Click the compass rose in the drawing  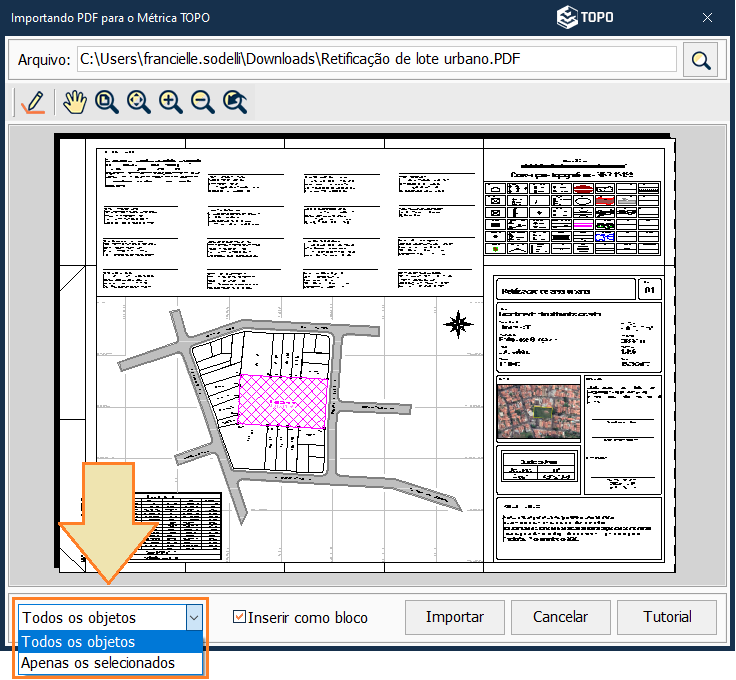(459, 323)
